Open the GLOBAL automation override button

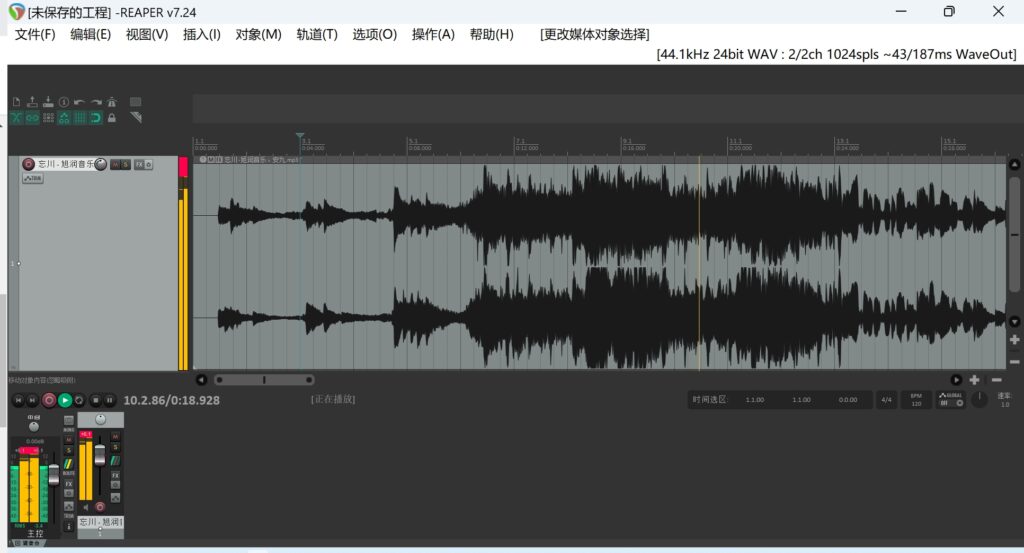click(x=951, y=400)
